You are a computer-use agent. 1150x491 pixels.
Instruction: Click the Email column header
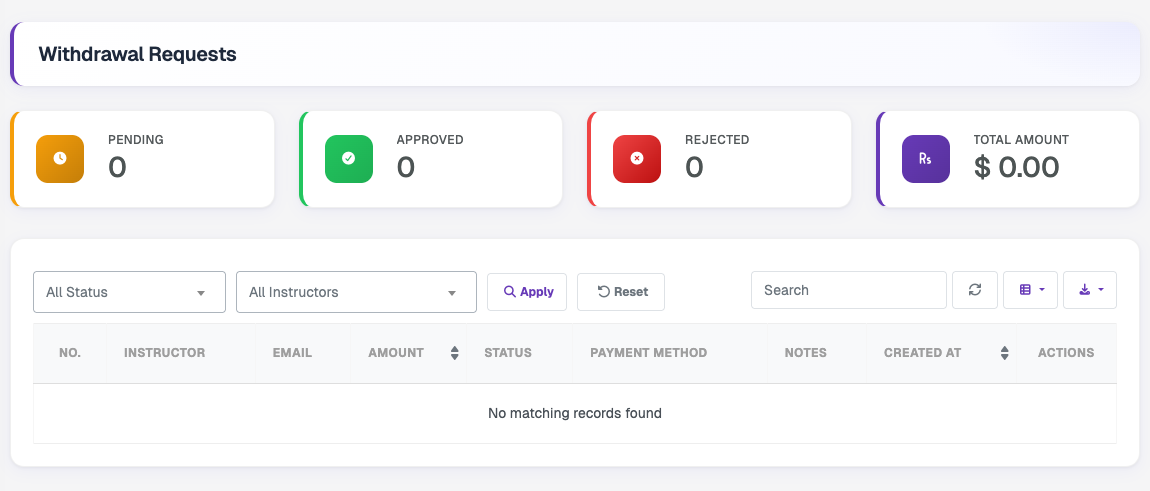click(303, 353)
